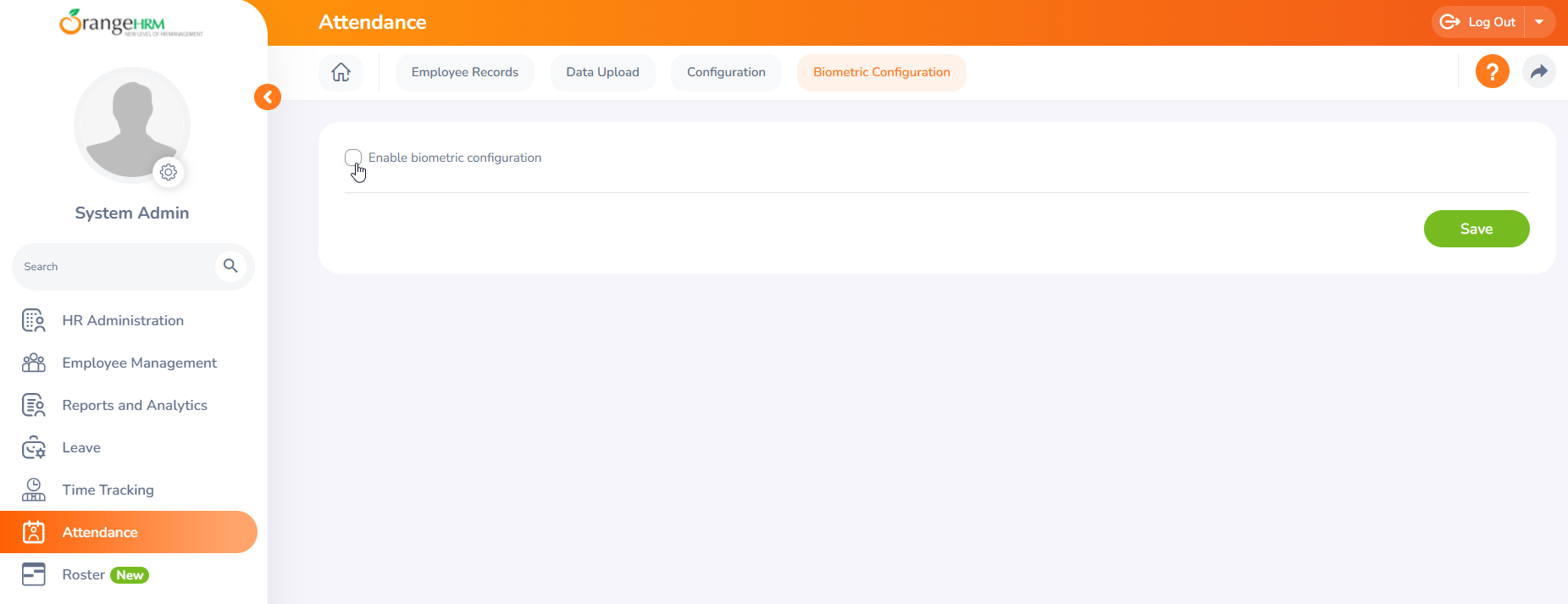Image resolution: width=1568 pixels, height=604 pixels.
Task: Click the search magnifier icon
Action: coord(230,266)
